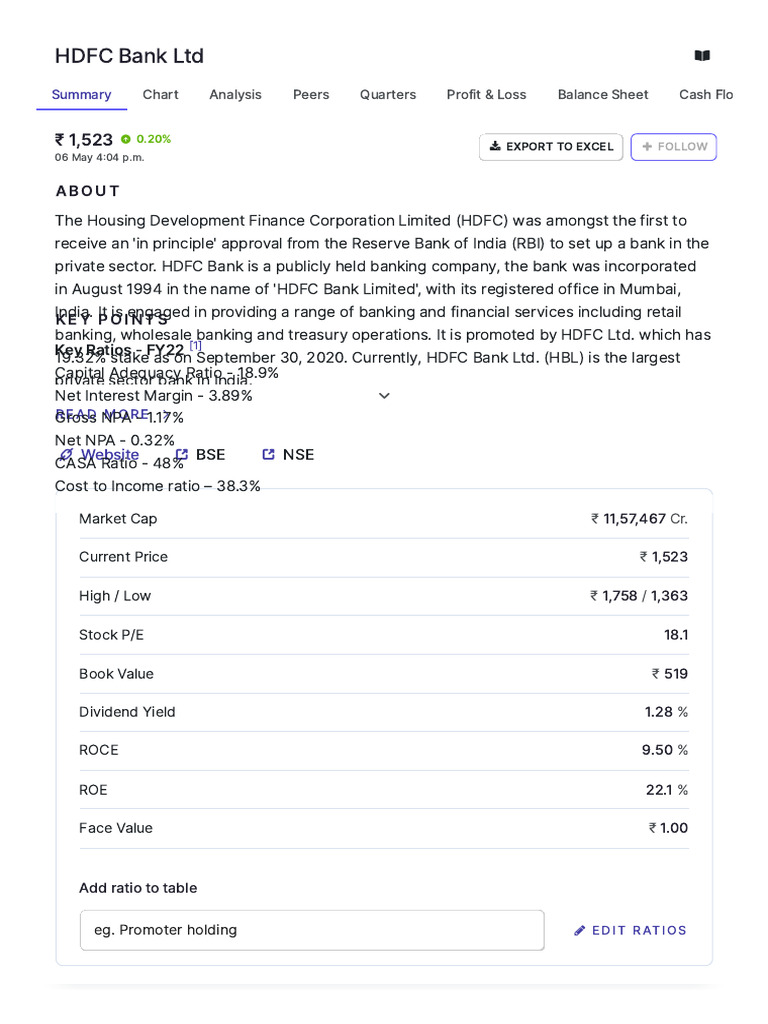The width and height of the screenshot is (768, 1024).
Task: Click the Dividend Yield value 1.28 %
Action: tap(666, 712)
